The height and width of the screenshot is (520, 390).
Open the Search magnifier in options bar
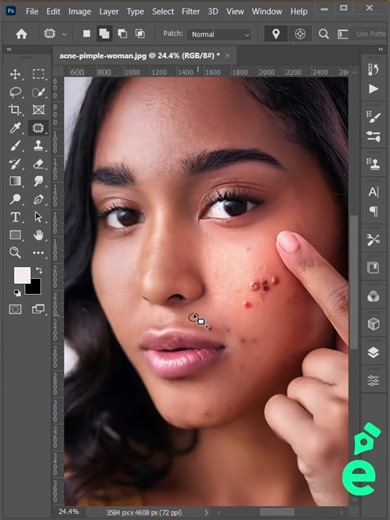323,34
